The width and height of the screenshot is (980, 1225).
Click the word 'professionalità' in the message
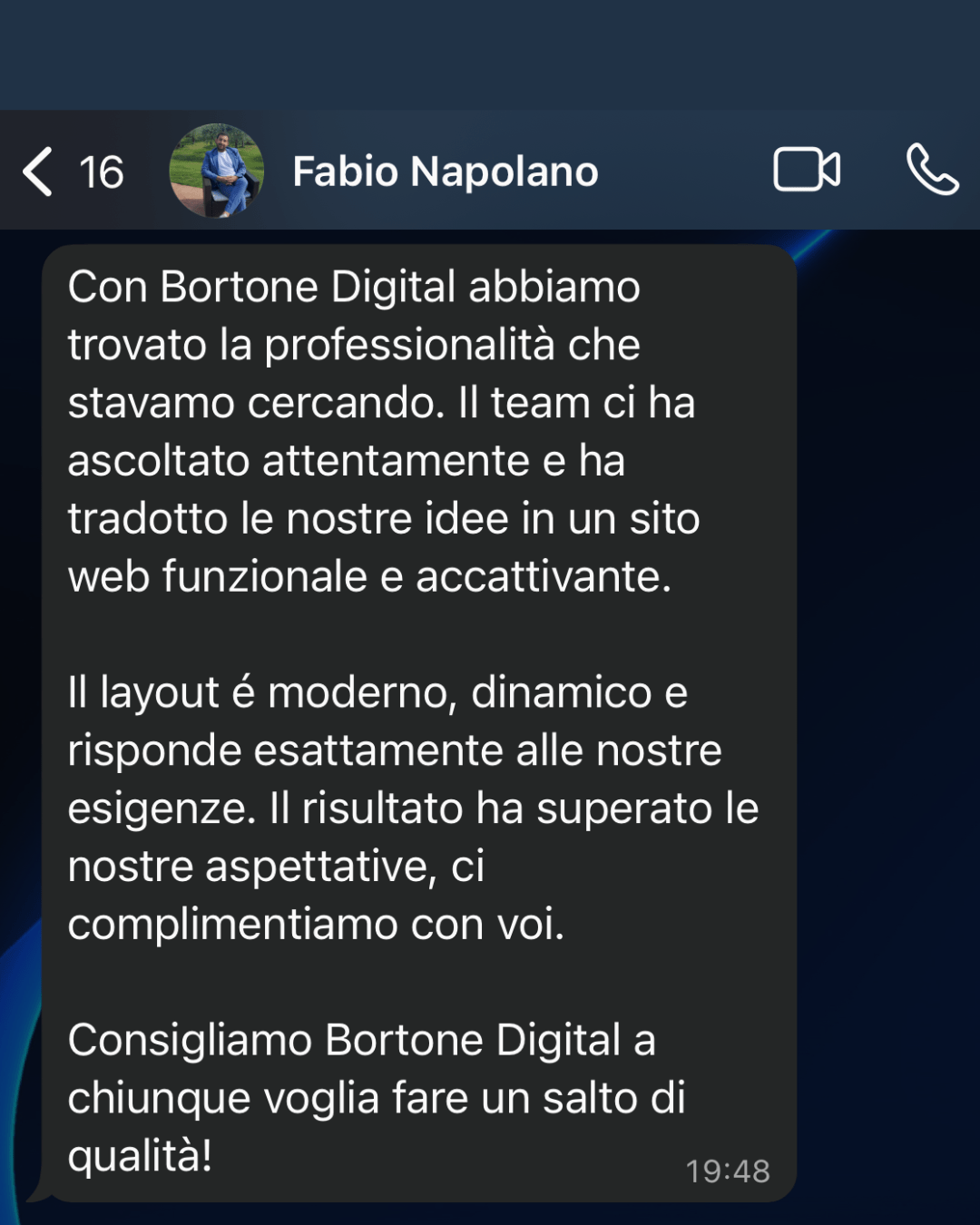(409, 346)
